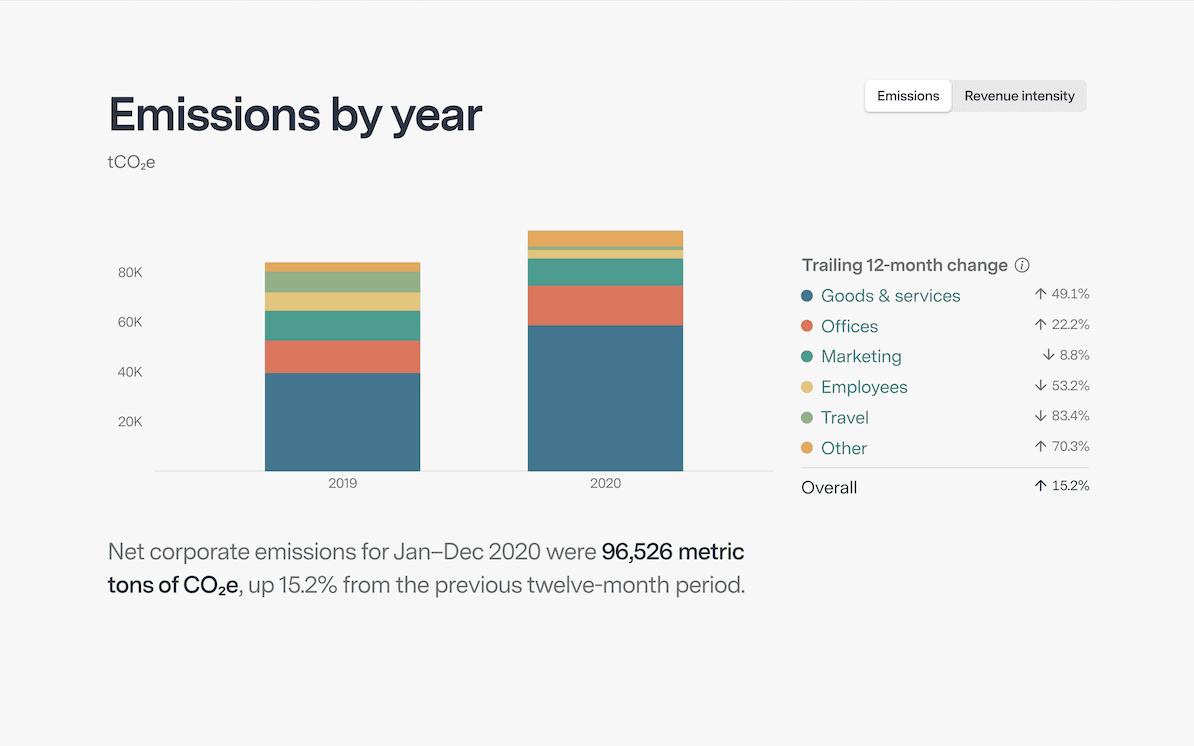
Task: Open the Goods & services category link
Action: [x=890, y=296]
